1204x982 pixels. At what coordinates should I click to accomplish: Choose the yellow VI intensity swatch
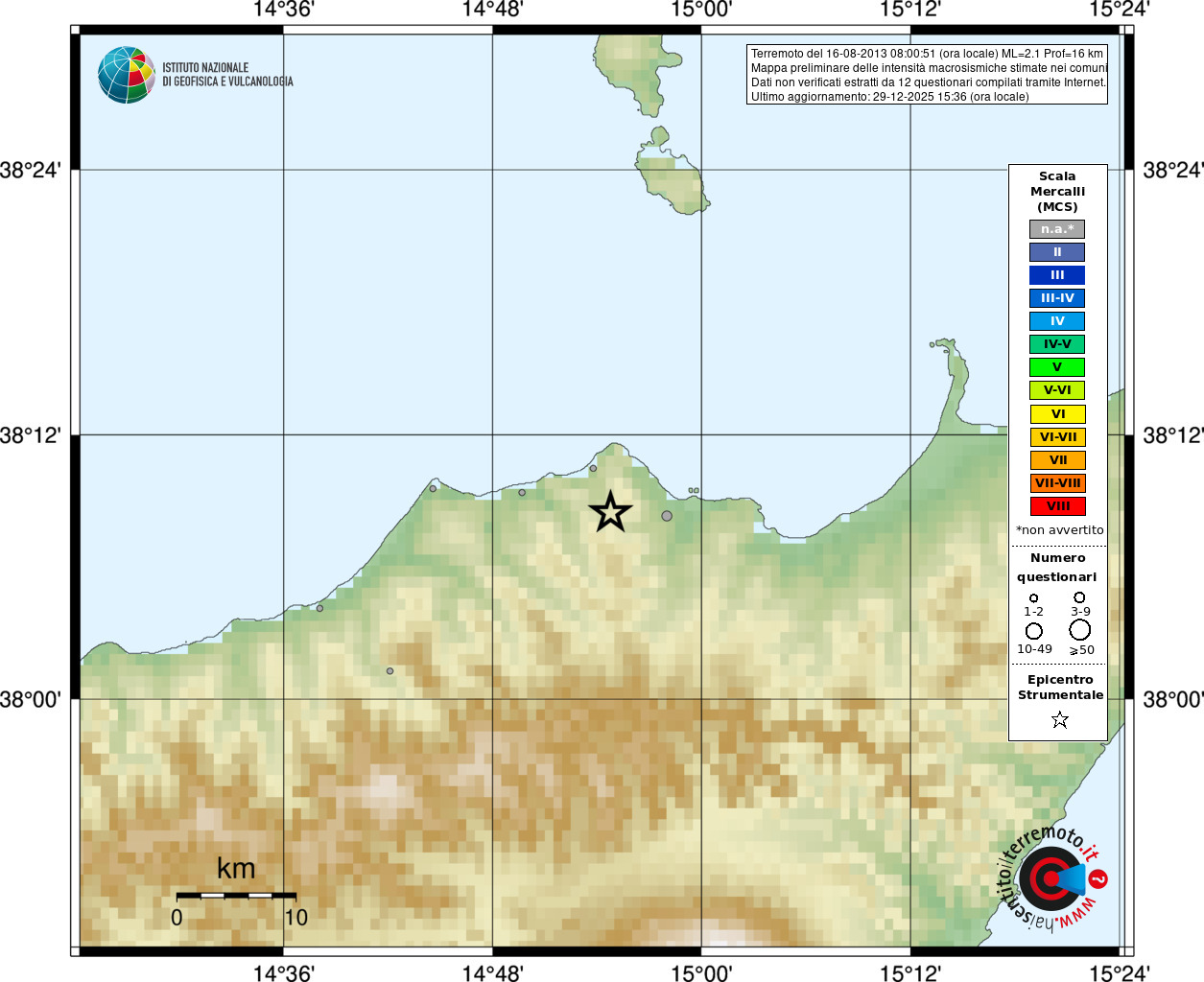tap(1057, 414)
